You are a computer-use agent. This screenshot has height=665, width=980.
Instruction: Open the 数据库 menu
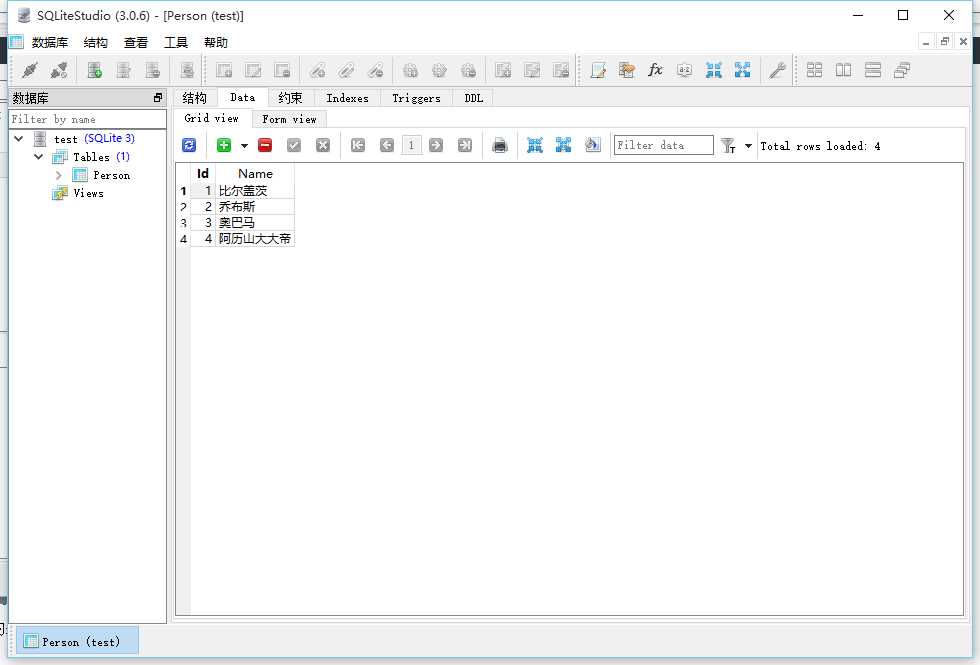point(49,42)
